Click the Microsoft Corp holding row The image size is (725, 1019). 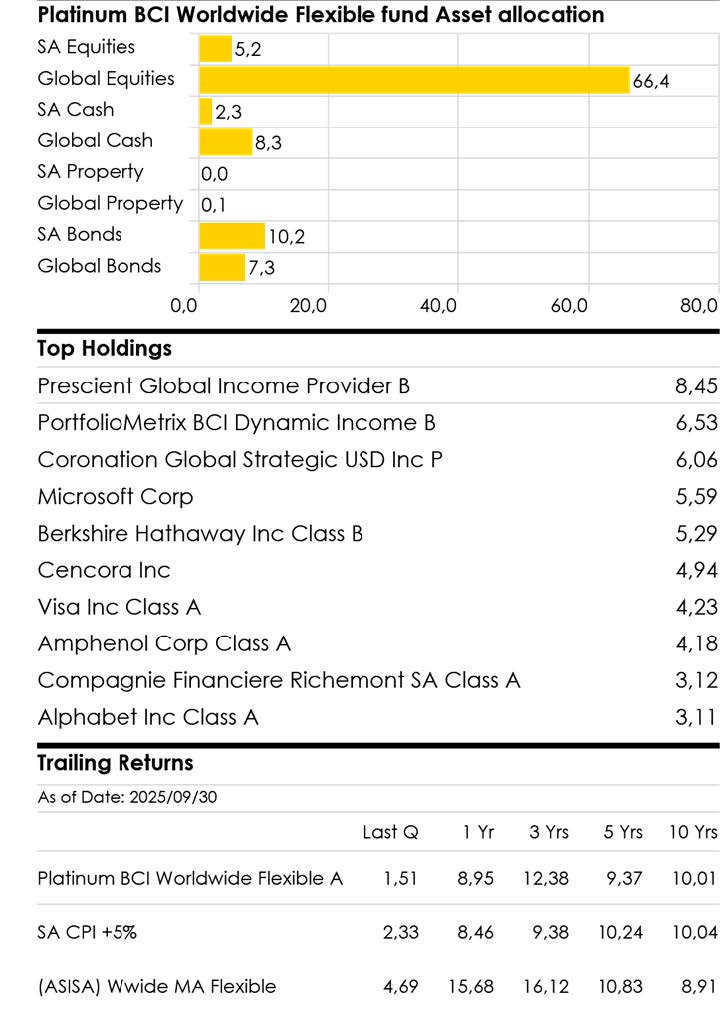(x=377, y=497)
